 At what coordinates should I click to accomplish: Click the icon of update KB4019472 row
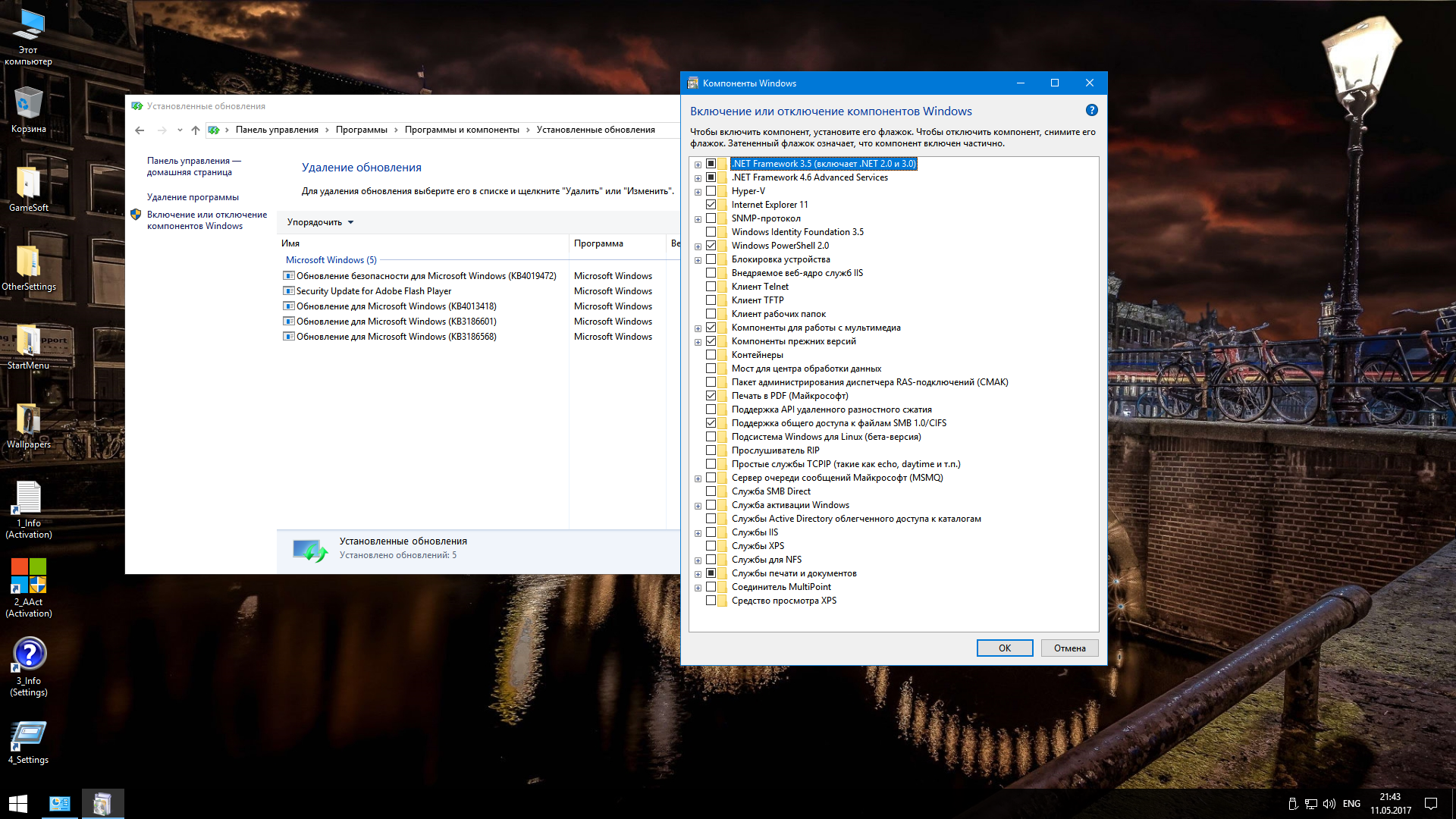pyautogui.click(x=288, y=276)
